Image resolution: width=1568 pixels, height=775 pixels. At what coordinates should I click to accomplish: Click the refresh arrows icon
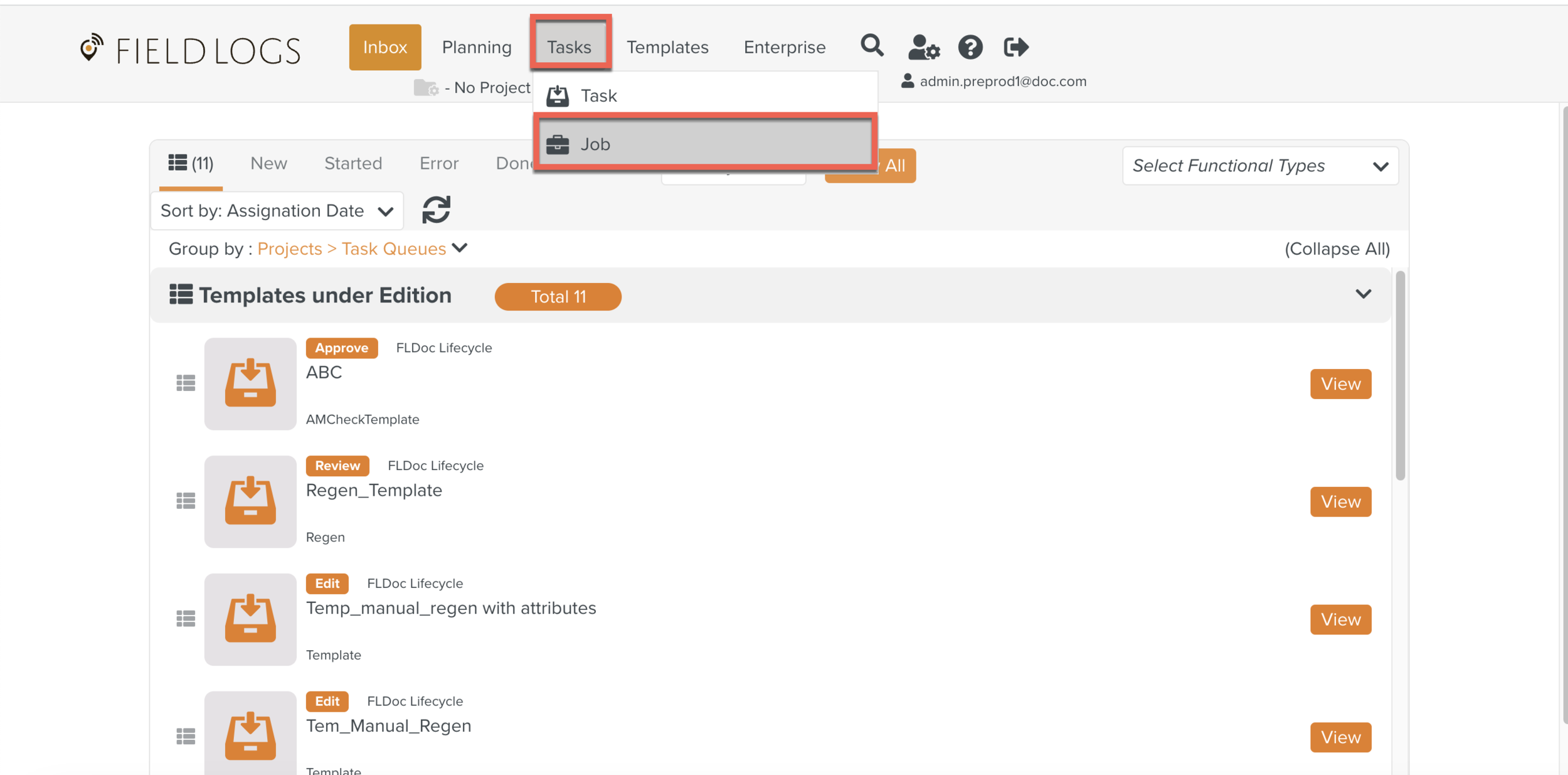click(436, 210)
